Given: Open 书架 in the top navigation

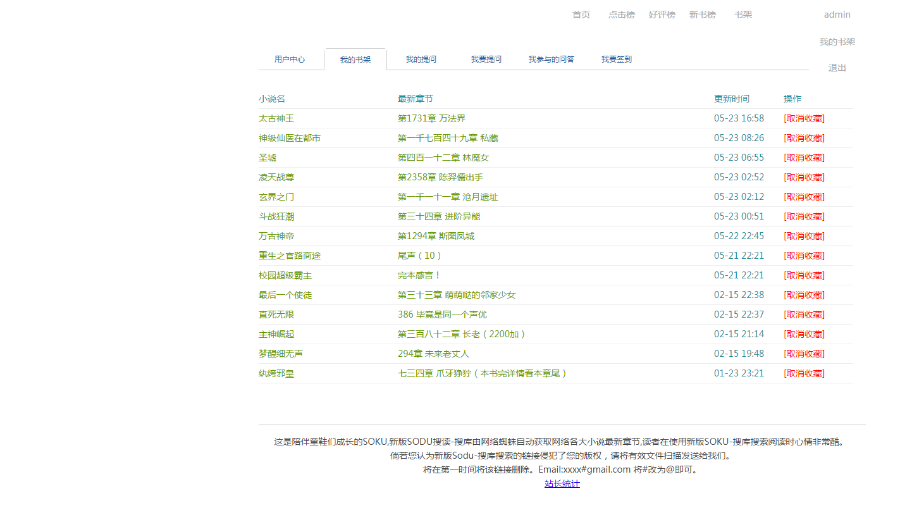Looking at the screenshot, I should (743, 14).
